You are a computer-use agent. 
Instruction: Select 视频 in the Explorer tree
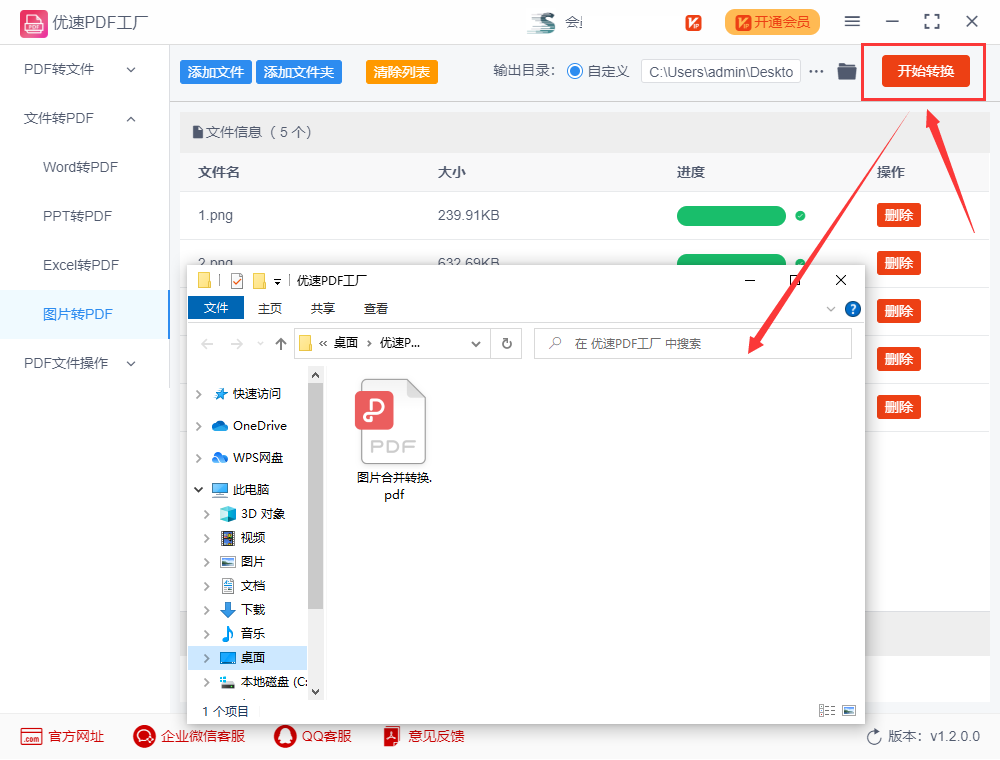tap(253, 538)
